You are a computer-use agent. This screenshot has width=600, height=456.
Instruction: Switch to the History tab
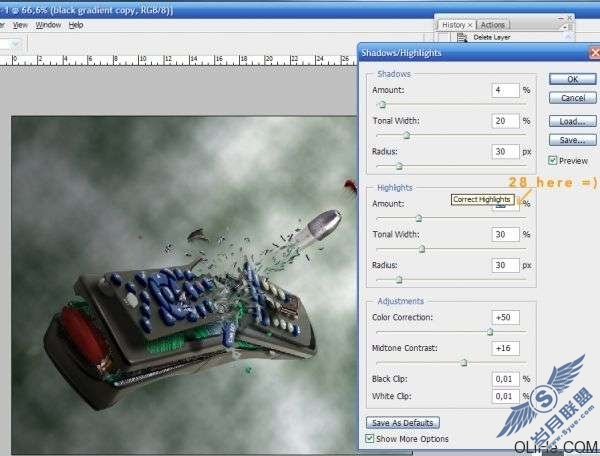tap(456, 25)
